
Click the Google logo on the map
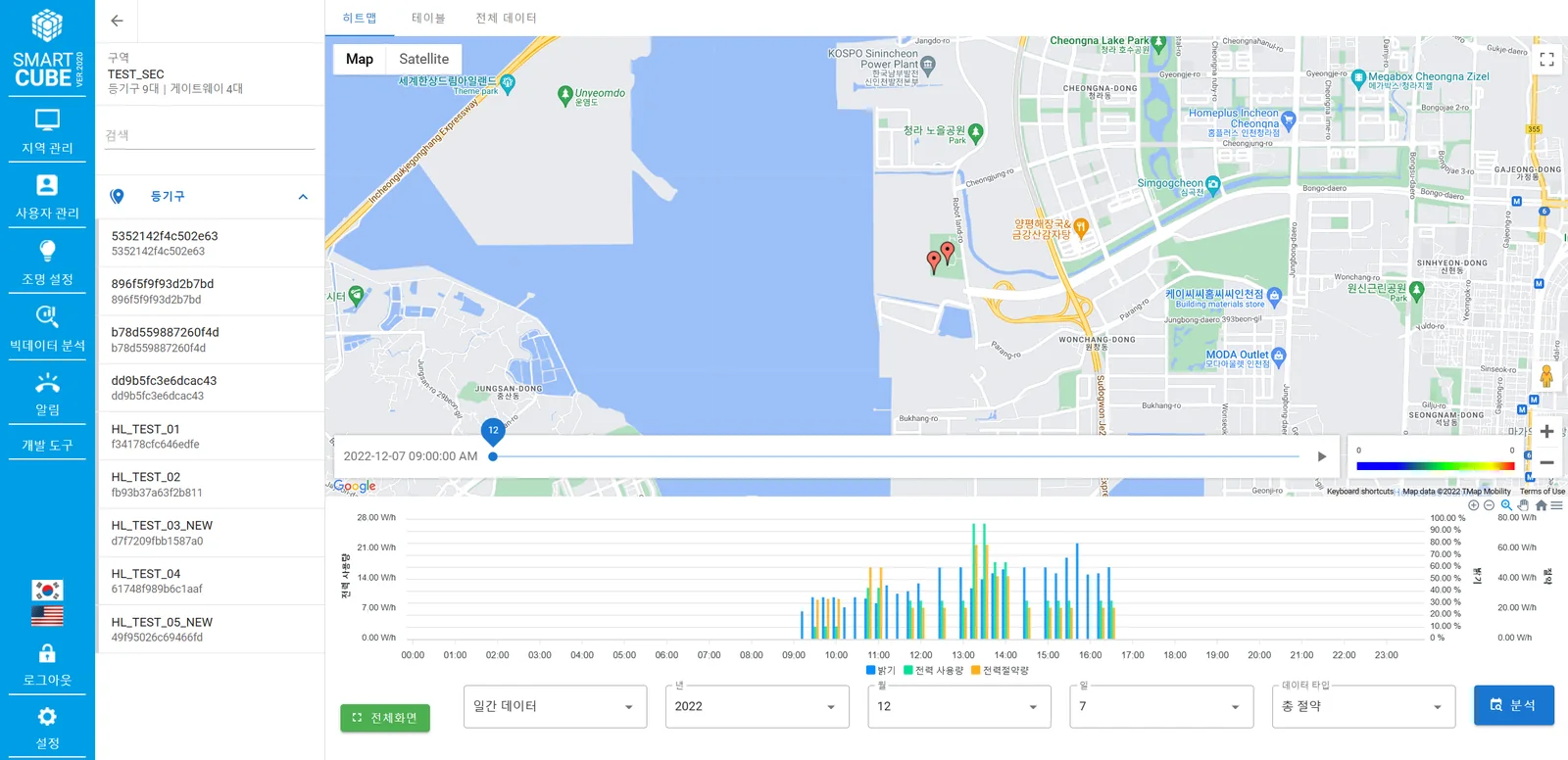click(x=354, y=486)
